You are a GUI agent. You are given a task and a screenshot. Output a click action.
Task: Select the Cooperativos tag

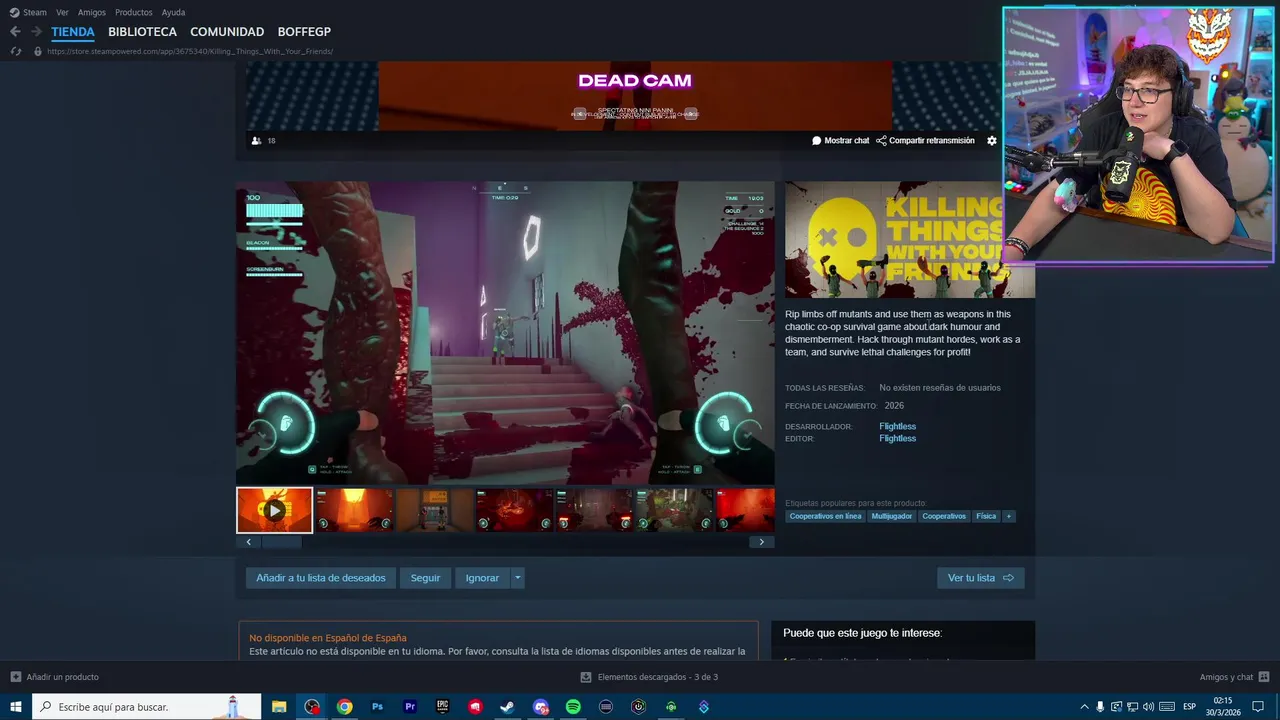click(x=944, y=516)
